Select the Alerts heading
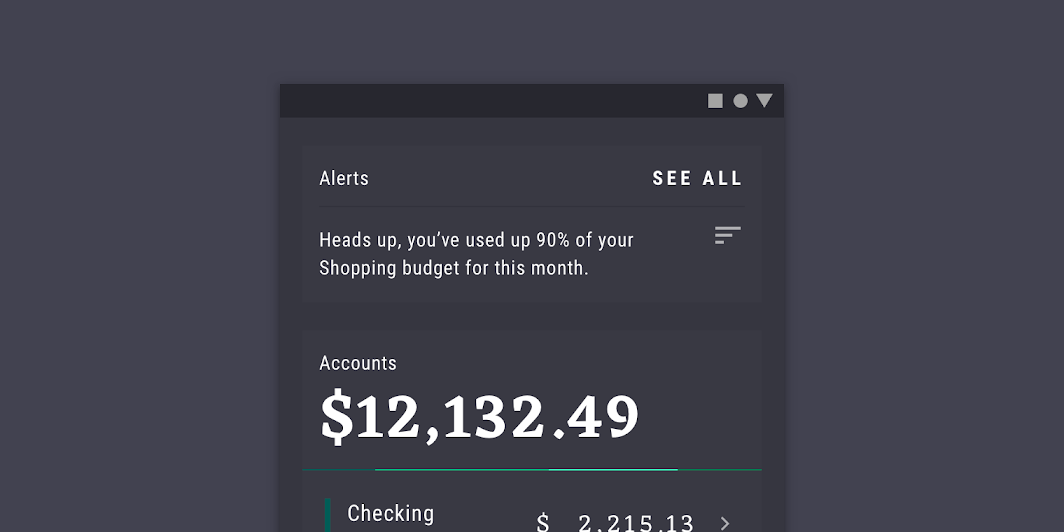 [344, 178]
